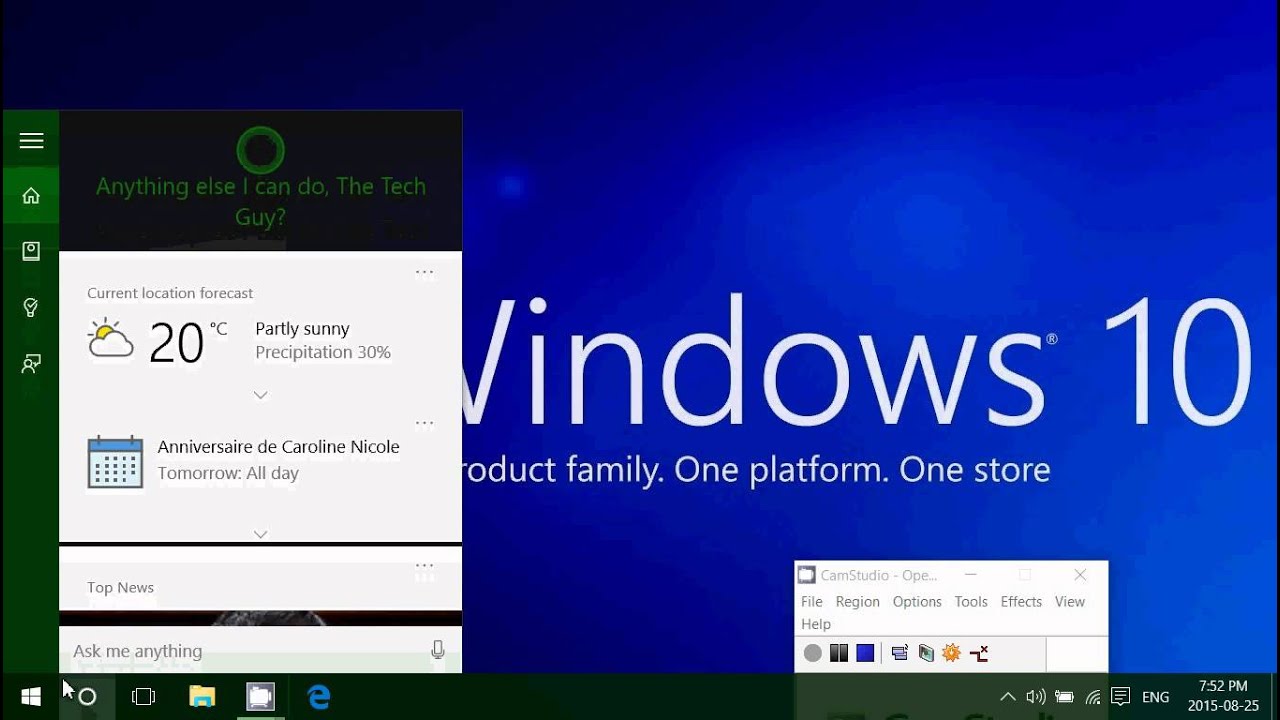1280x720 pixels.
Task: Click 'Current location forecast' heading
Action: 170,293
